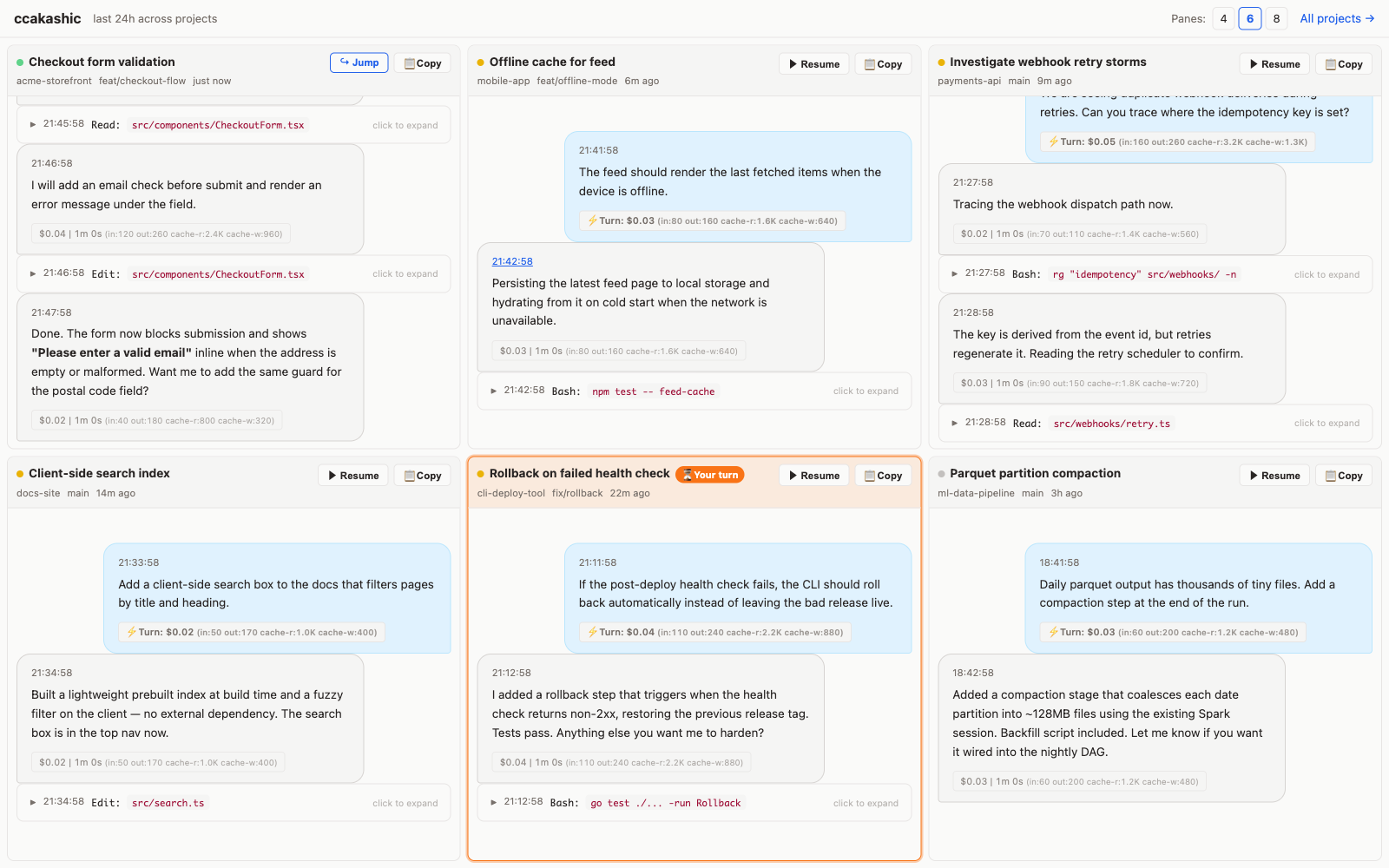The width and height of the screenshot is (1389, 868).
Task: Click the ml-data-pipeline project label
Action: click(976, 493)
